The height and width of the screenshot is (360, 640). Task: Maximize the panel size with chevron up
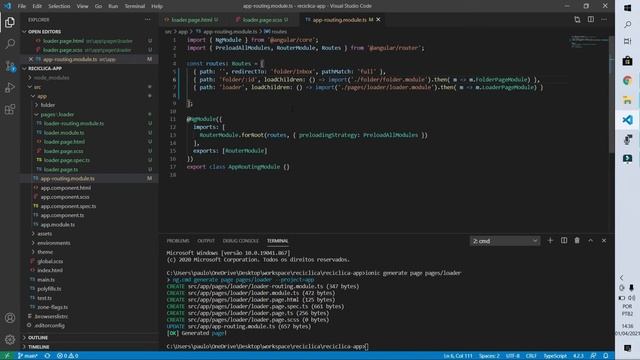[x=591, y=241]
